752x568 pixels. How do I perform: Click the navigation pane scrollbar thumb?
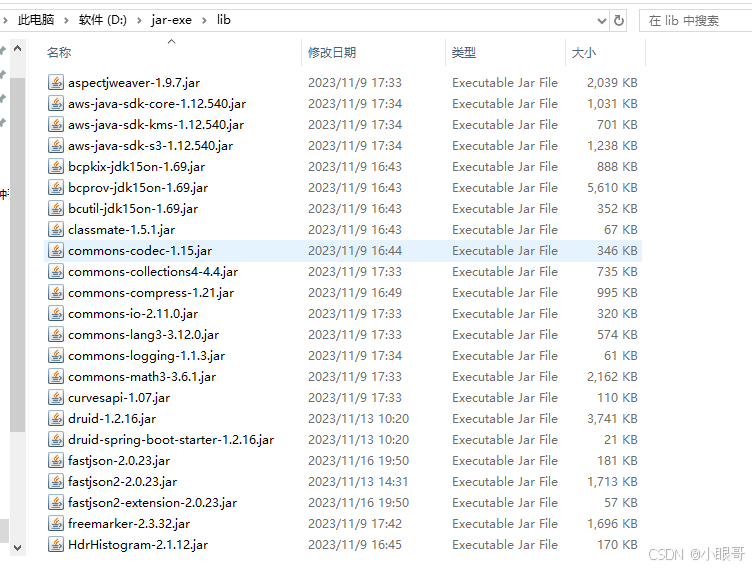point(17,254)
